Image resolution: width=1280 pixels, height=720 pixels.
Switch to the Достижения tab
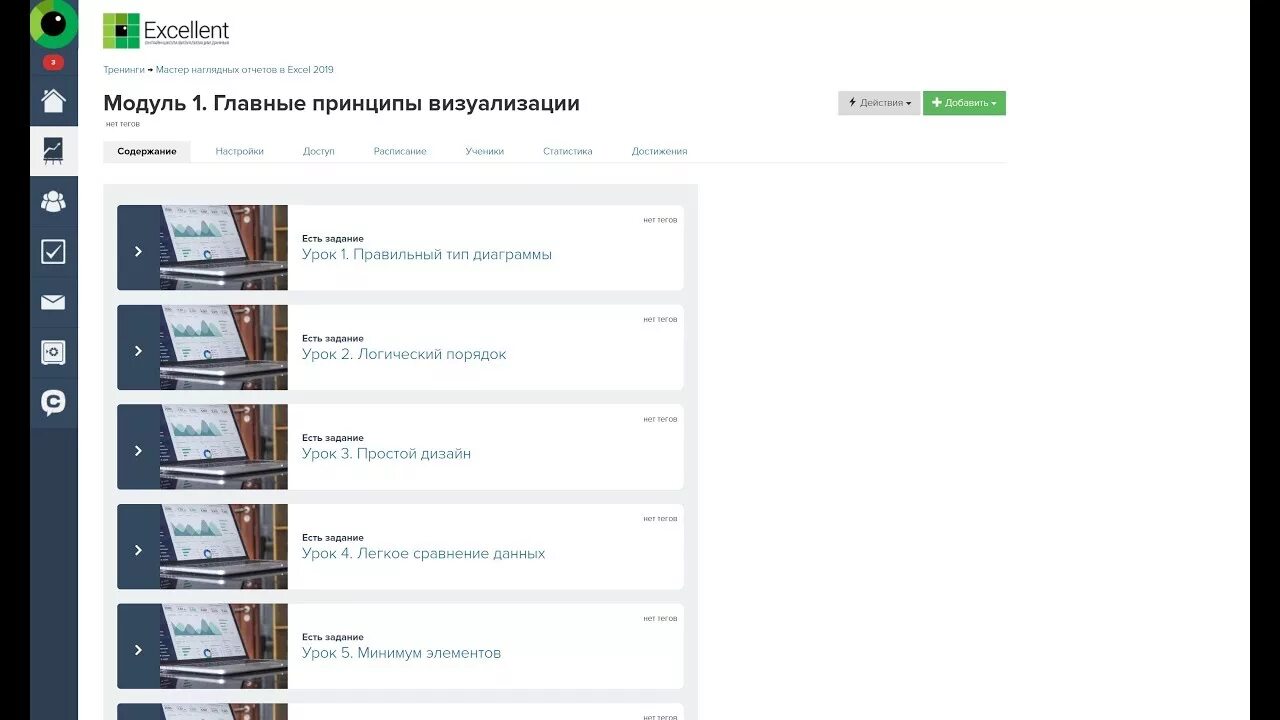pyautogui.click(x=659, y=151)
